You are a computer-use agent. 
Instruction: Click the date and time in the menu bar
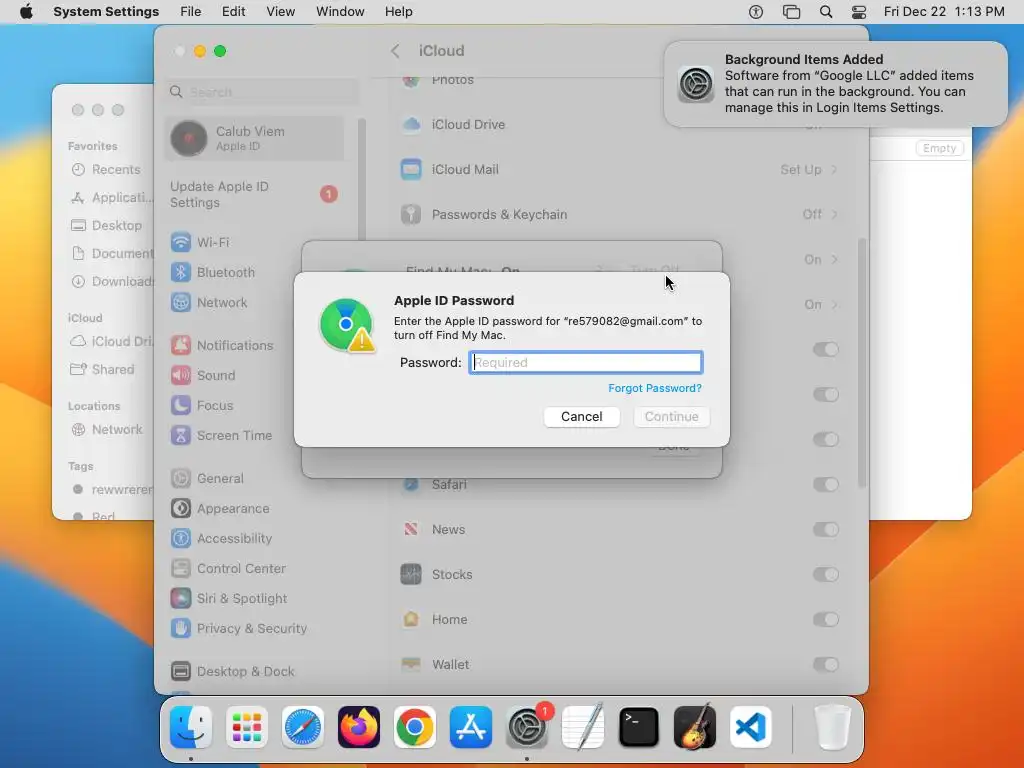pos(944,12)
